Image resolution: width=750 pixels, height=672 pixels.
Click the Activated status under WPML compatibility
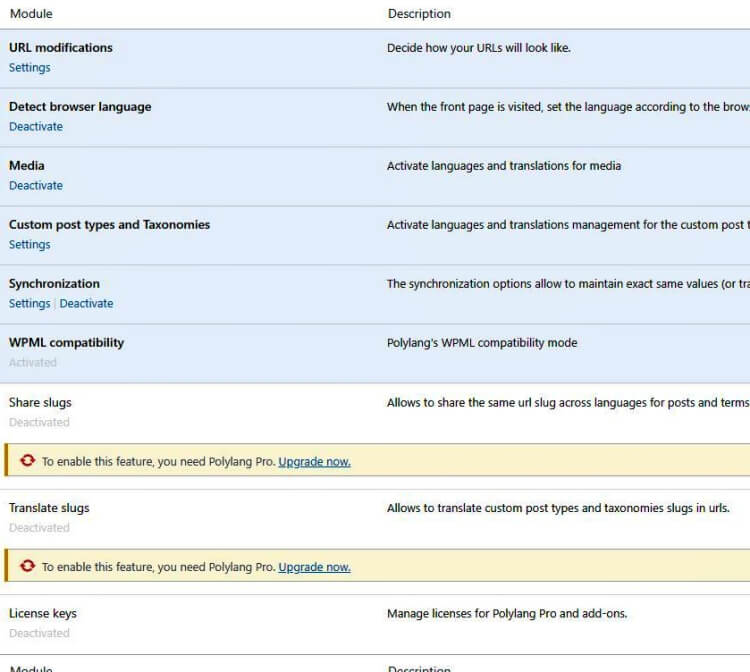tap(33, 363)
